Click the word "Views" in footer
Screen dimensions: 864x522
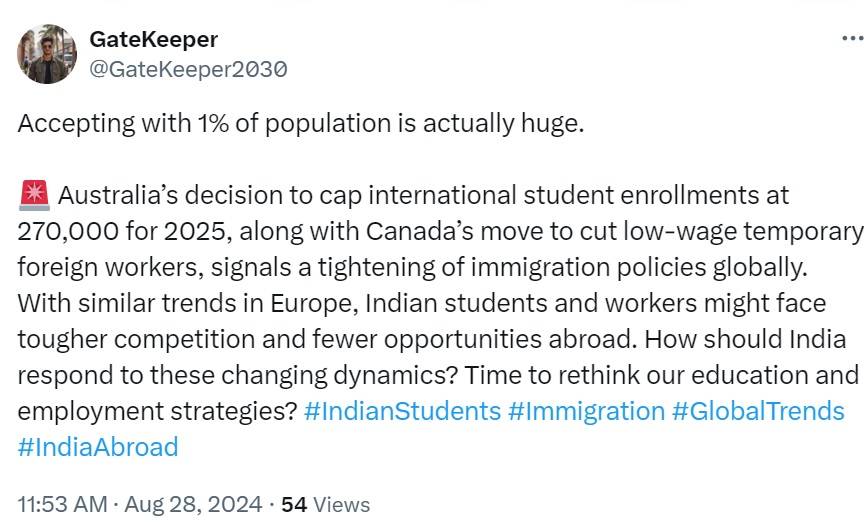point(341,505)
